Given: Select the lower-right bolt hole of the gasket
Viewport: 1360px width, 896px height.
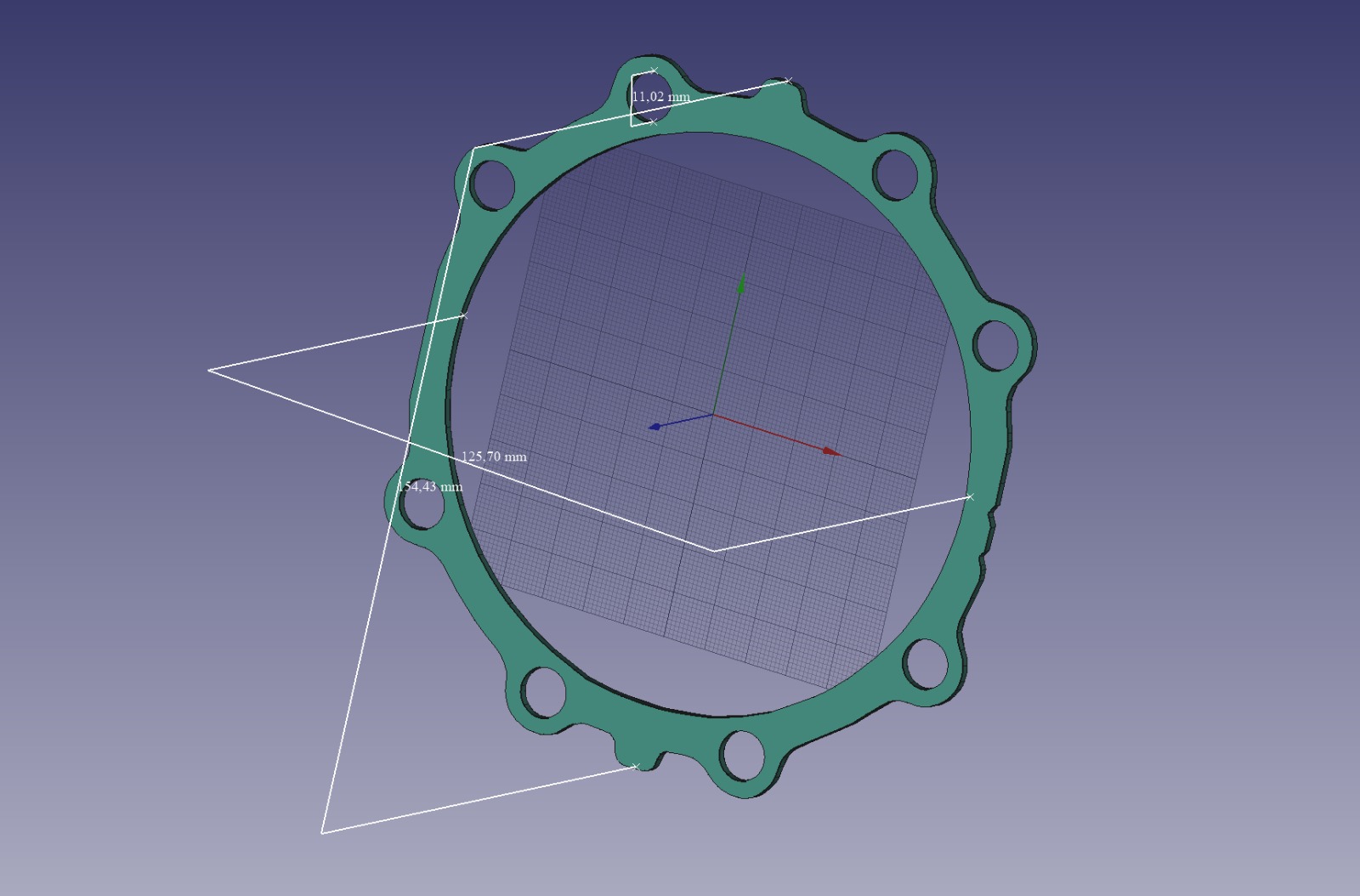Looking at the screenshot, I should point(926,661).
